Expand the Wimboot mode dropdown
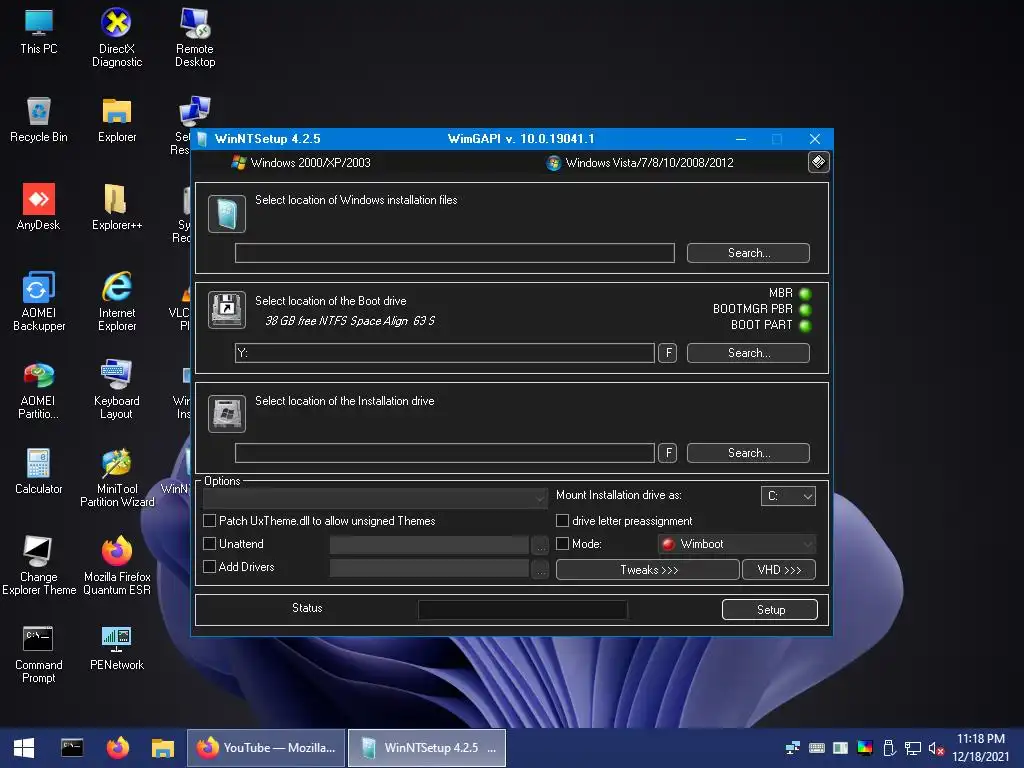The image size is (1024, 768). pyautogui.click(x=737, y=543)
